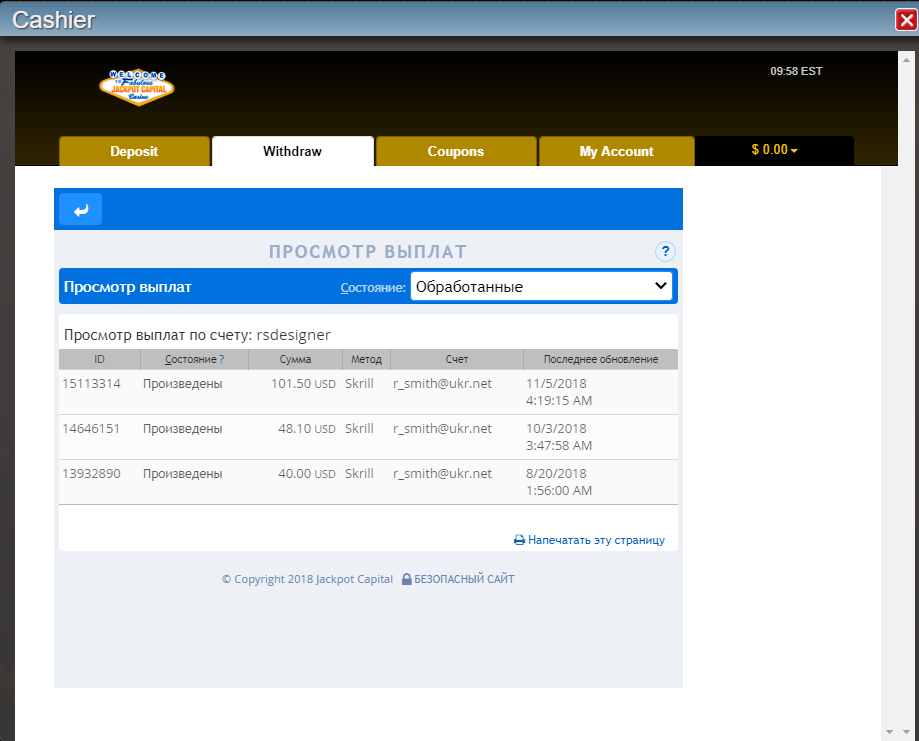Image resolution: width=919 pixels, height=741 pixels.
Task: Click the Jackpot Capital casino logo
Action: tap(137, 87)
